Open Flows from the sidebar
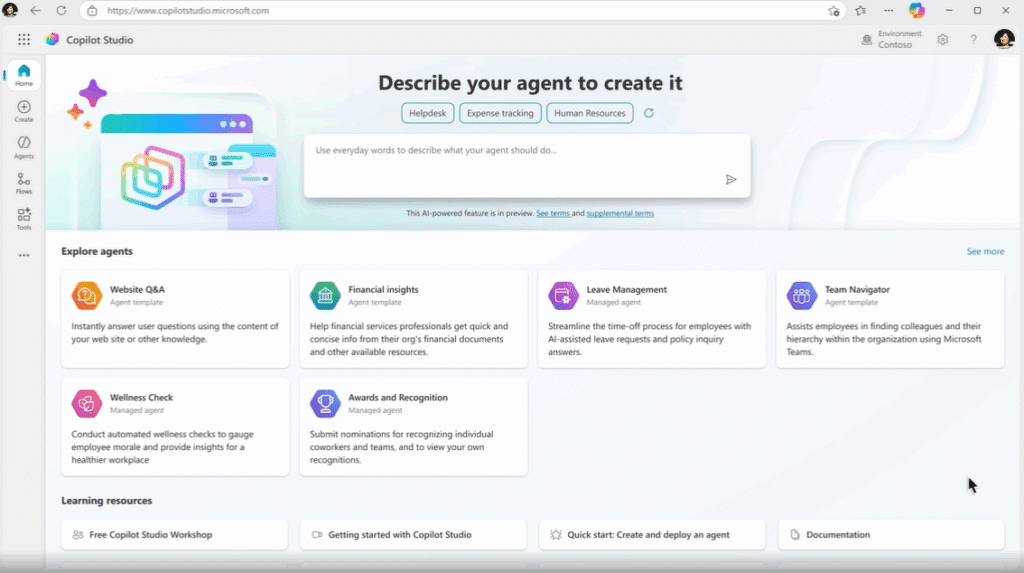The height and width of the screenshot is (573, 1024). (24, 183)
